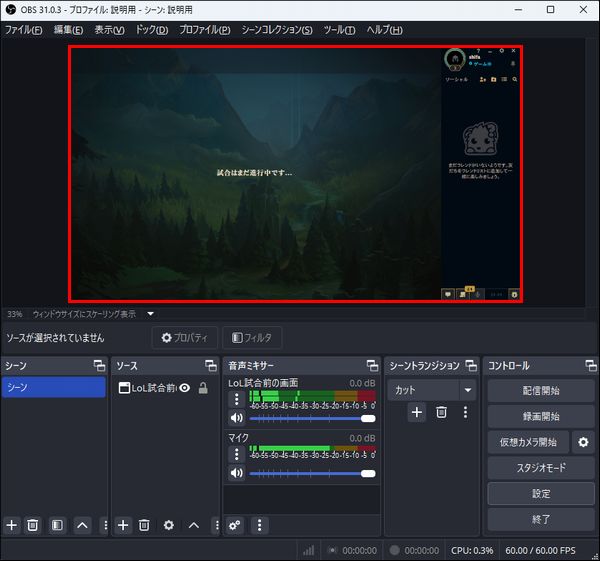Open the 表示(V) menu
600x561 pixels.
pos(109,29)
